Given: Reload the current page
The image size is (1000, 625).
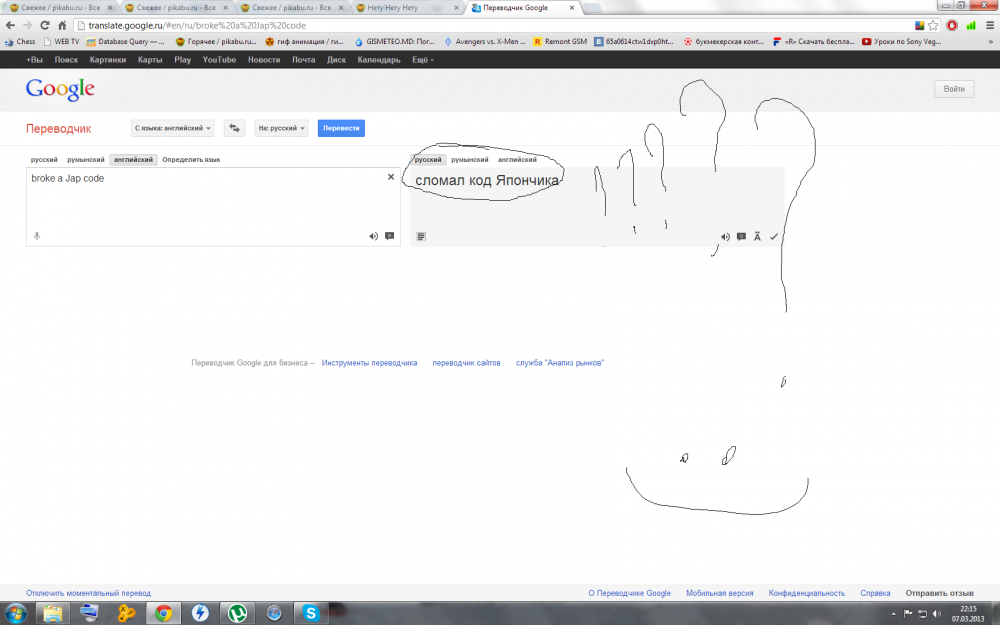Looking at the screenshot, I should click(x=45, y=26).
